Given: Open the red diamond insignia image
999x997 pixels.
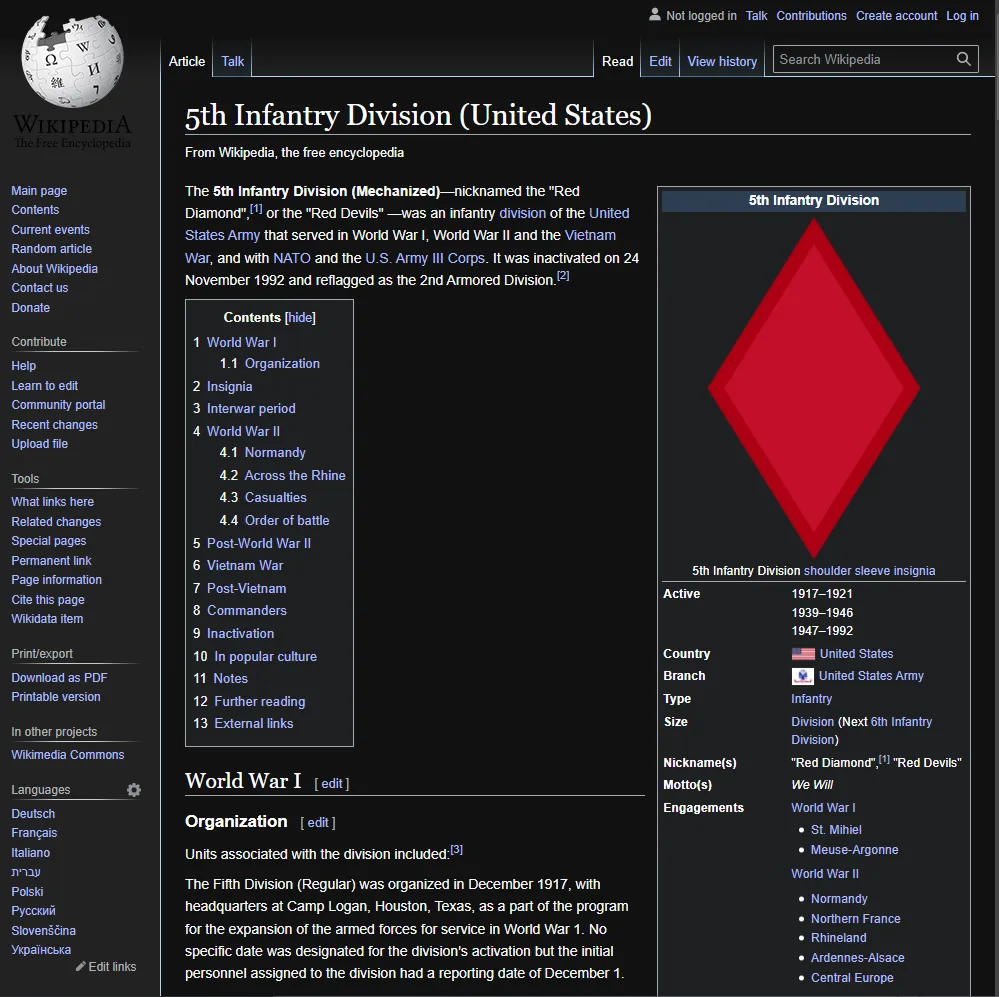Looking at the screenshot, I should pos(814,388).
